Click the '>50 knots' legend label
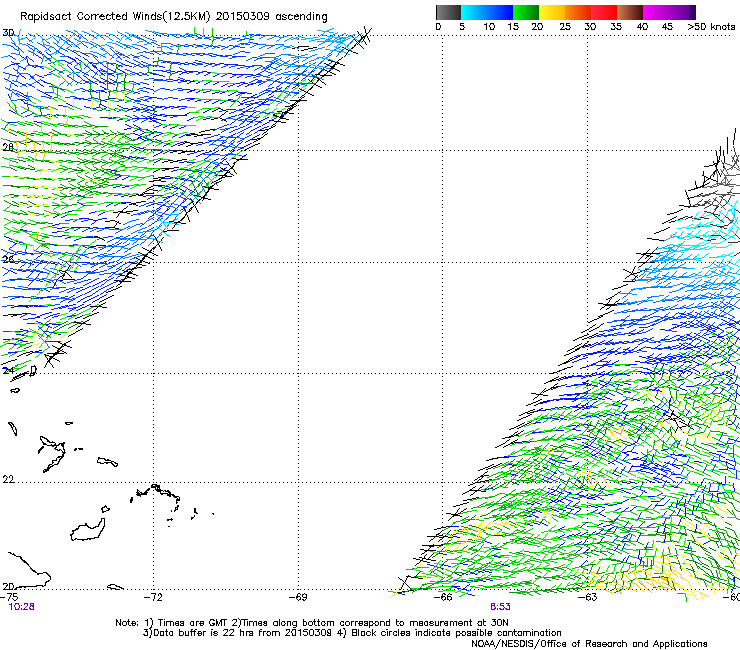This screenshot has width=740, height=650. click(711, 27)
